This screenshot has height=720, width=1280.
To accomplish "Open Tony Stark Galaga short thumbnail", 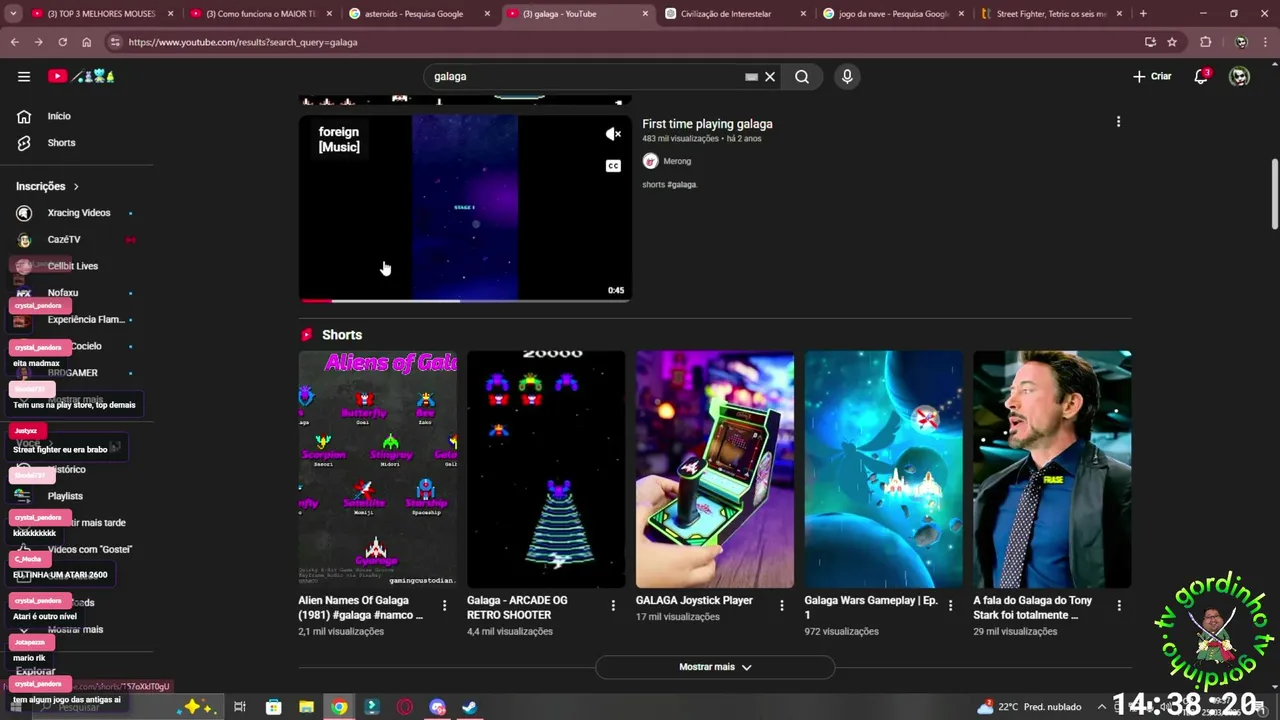I will click(x=1052, y=469).
